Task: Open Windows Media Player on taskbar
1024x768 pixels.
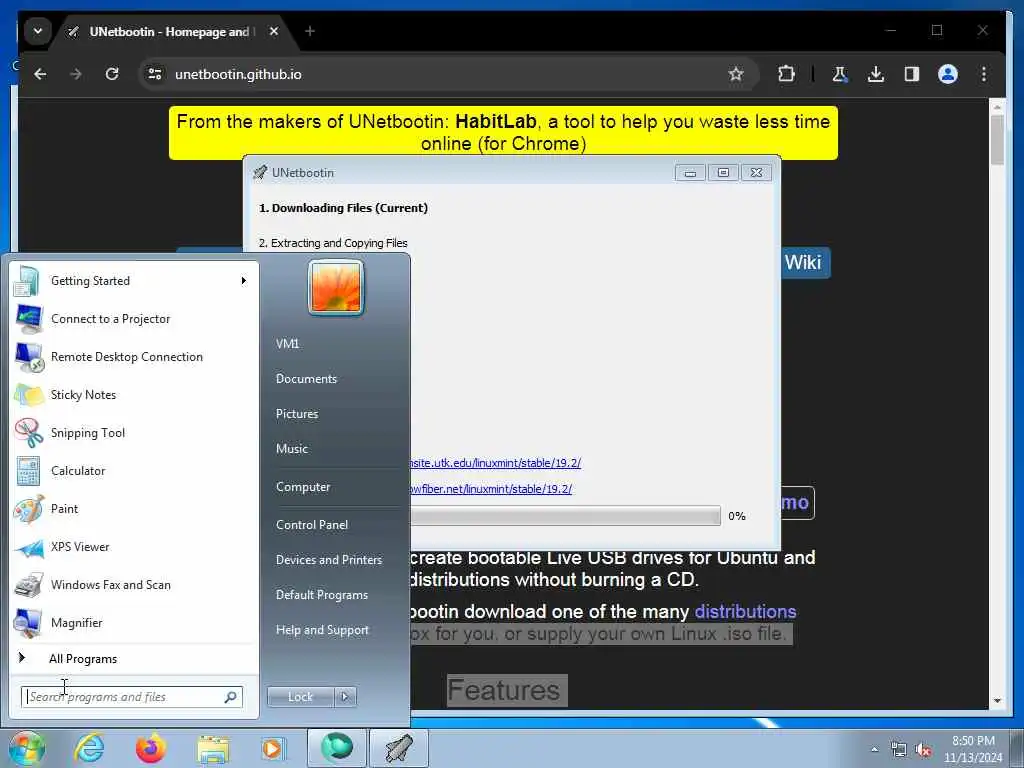Action: [272, 748]
